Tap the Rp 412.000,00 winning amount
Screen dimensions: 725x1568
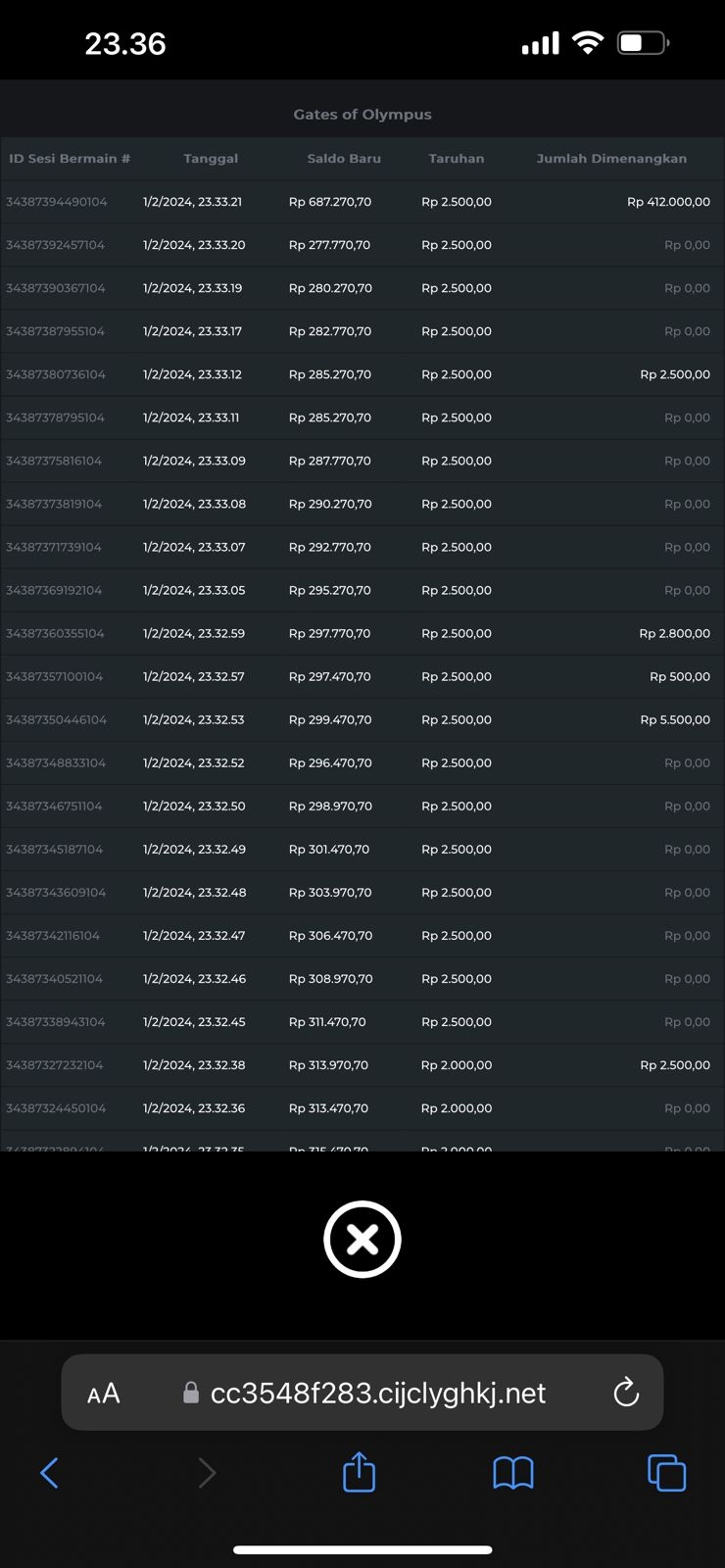[668, 202]
